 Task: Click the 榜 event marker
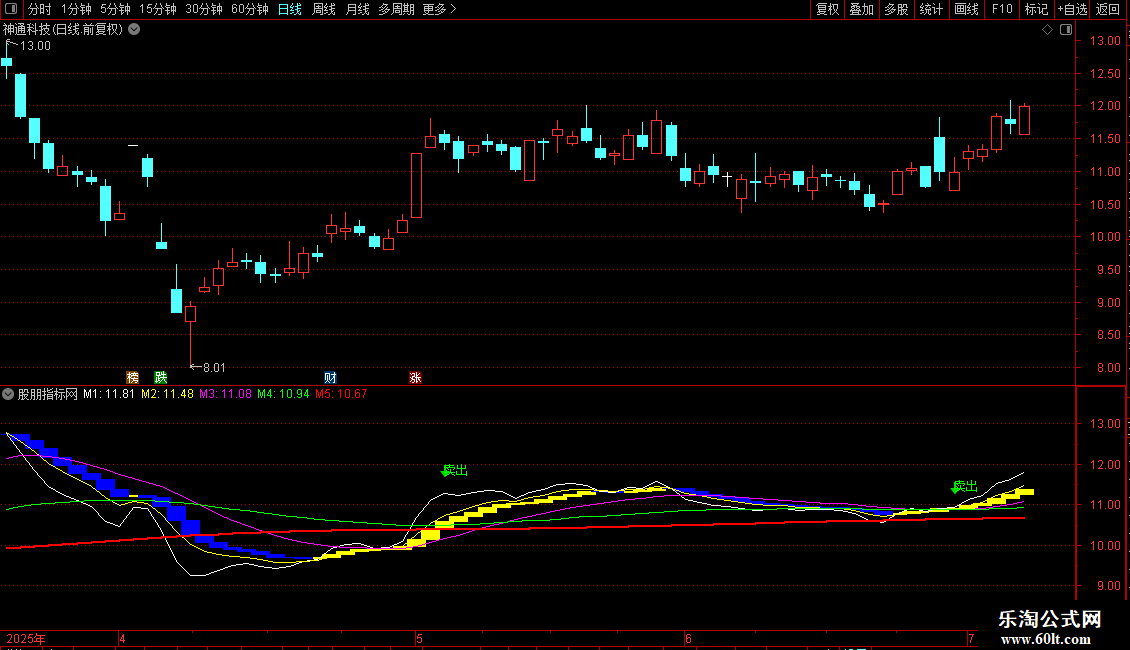click(x=133, y=378)
